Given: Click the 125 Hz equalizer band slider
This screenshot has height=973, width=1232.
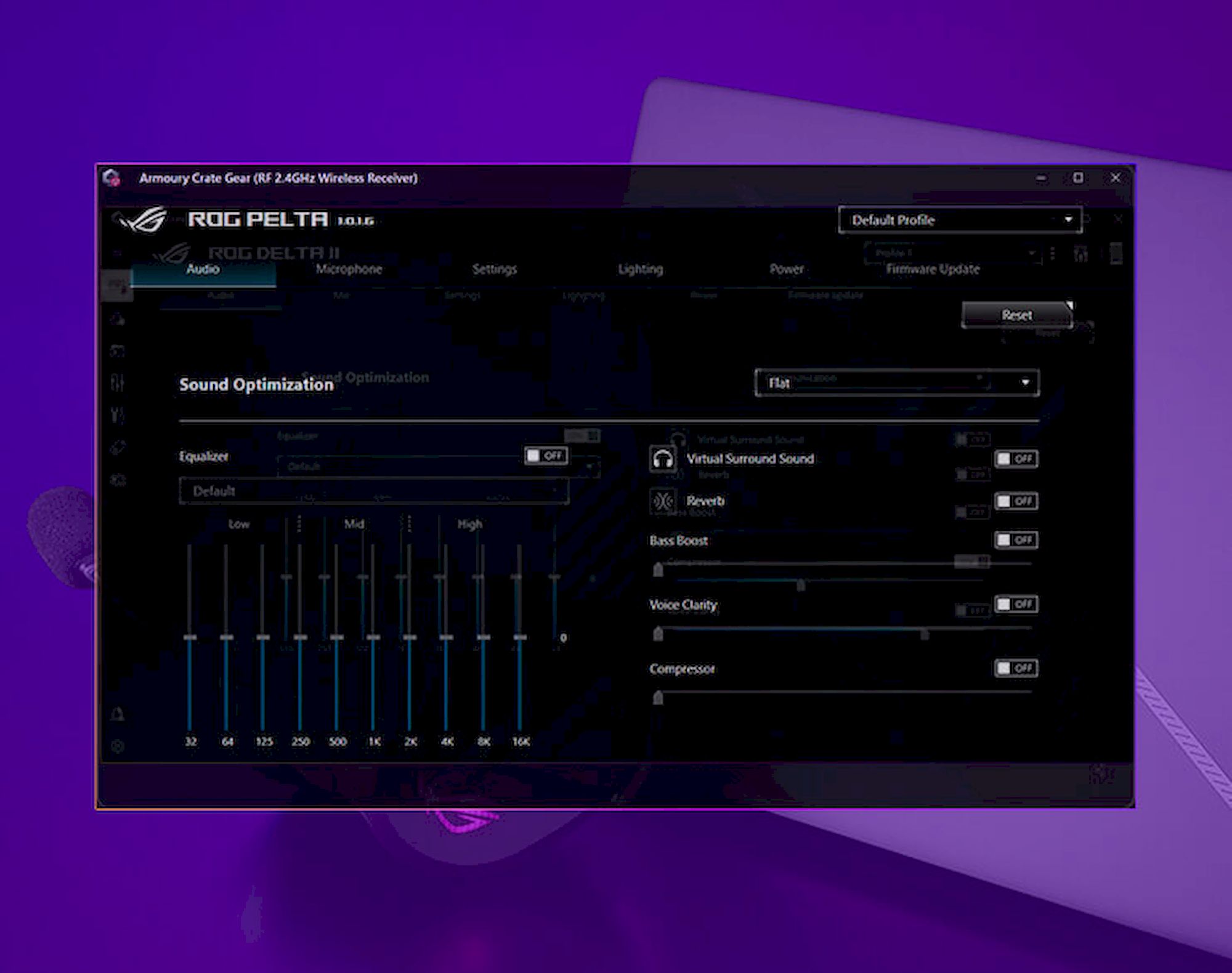Looking at the screenshot, I should pyautogui.click(x=263, y=637).
